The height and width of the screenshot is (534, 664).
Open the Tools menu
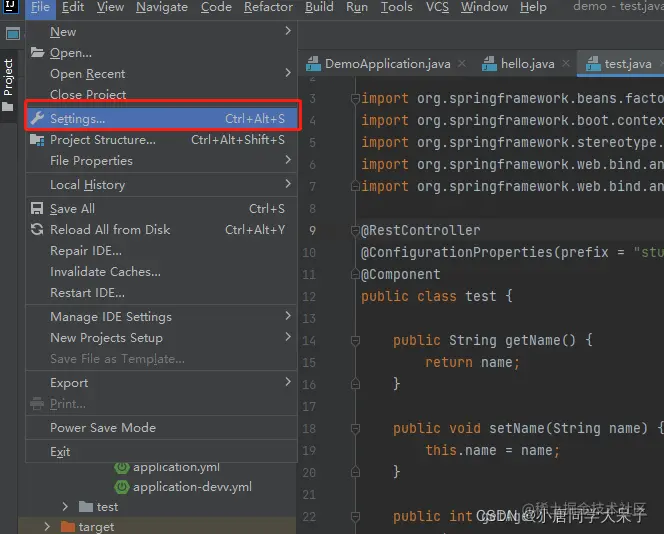(x=396, y=7)
